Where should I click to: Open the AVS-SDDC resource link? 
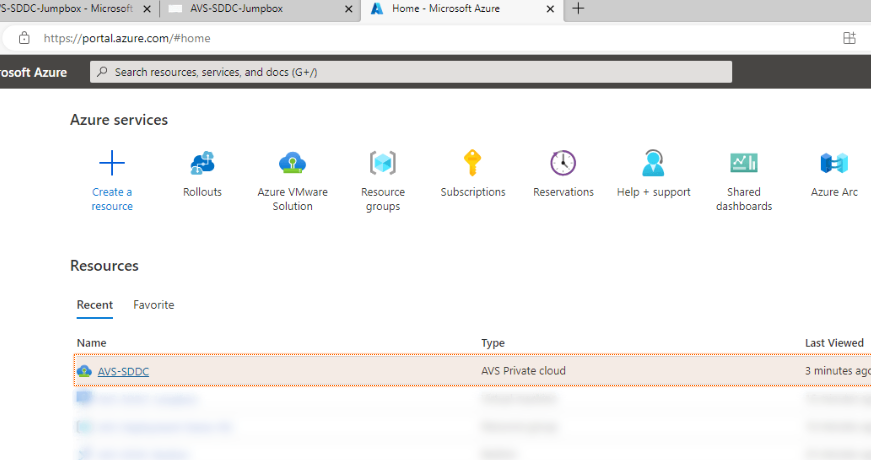coord(123,371)
